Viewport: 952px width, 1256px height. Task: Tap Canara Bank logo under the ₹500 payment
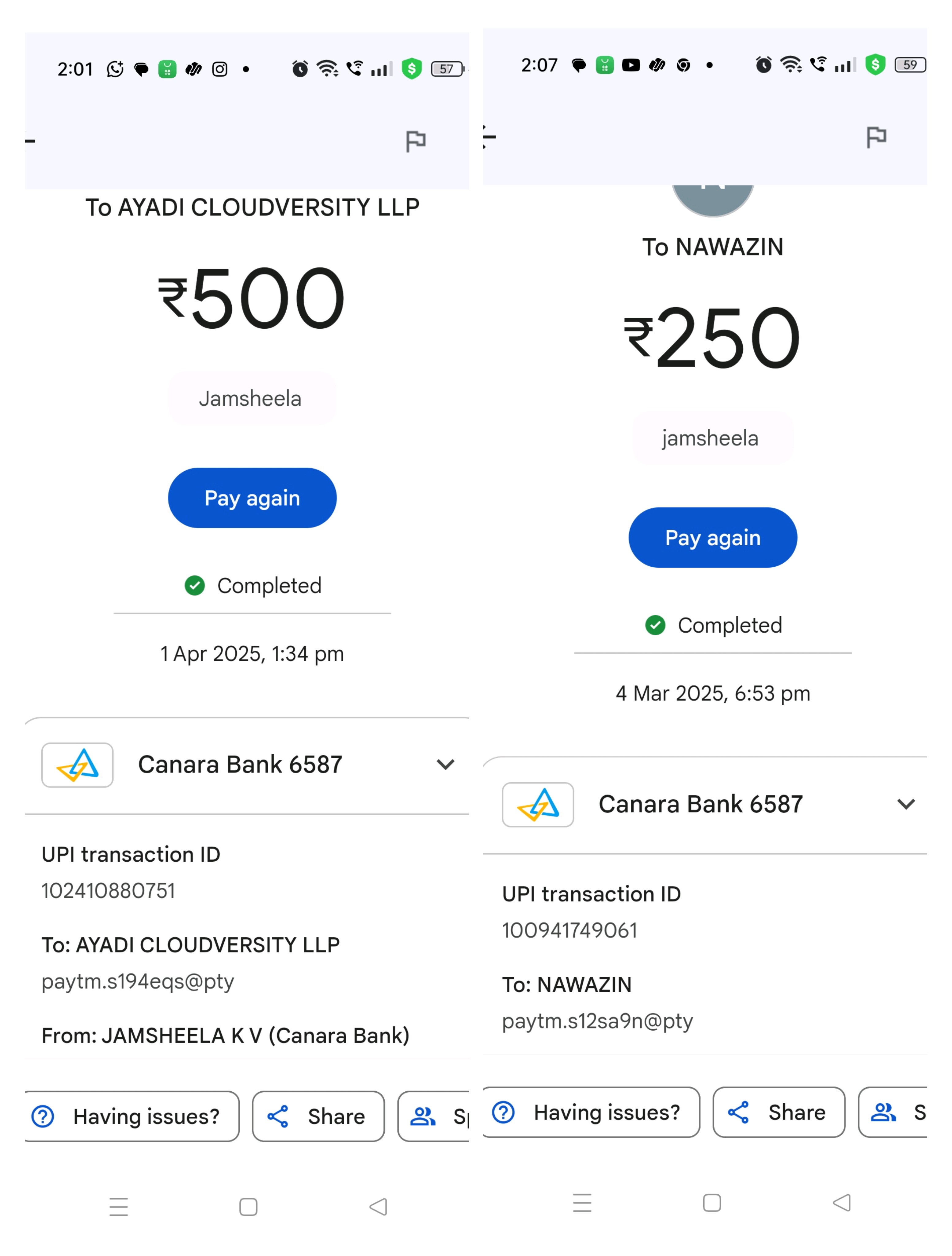pyautogui.click(x=77, y=765)
